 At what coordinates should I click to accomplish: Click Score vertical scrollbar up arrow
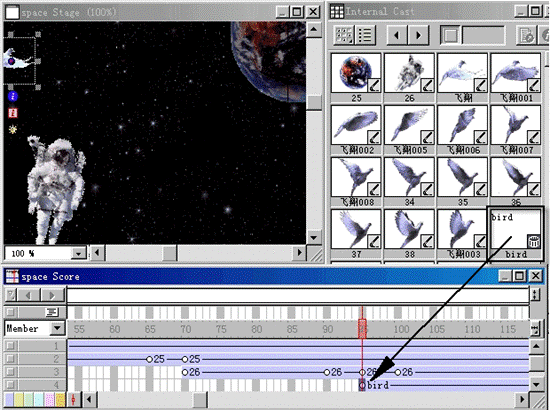point(536,347)
